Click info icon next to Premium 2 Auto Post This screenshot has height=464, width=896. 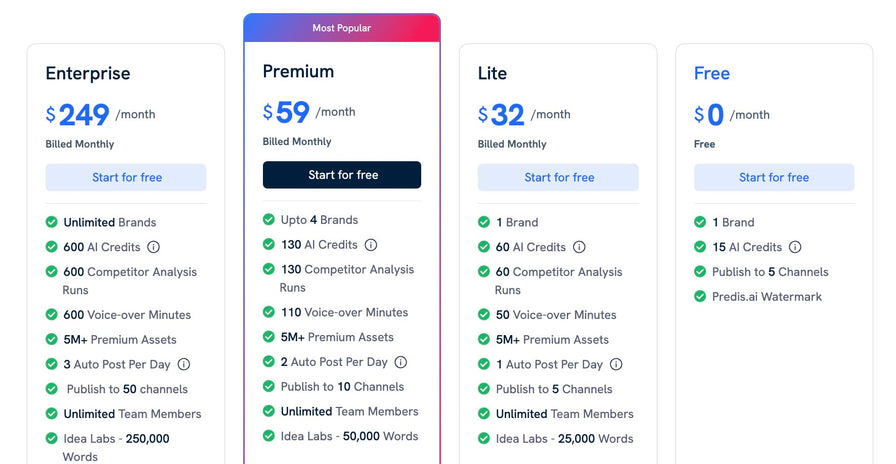coord(401,362)
